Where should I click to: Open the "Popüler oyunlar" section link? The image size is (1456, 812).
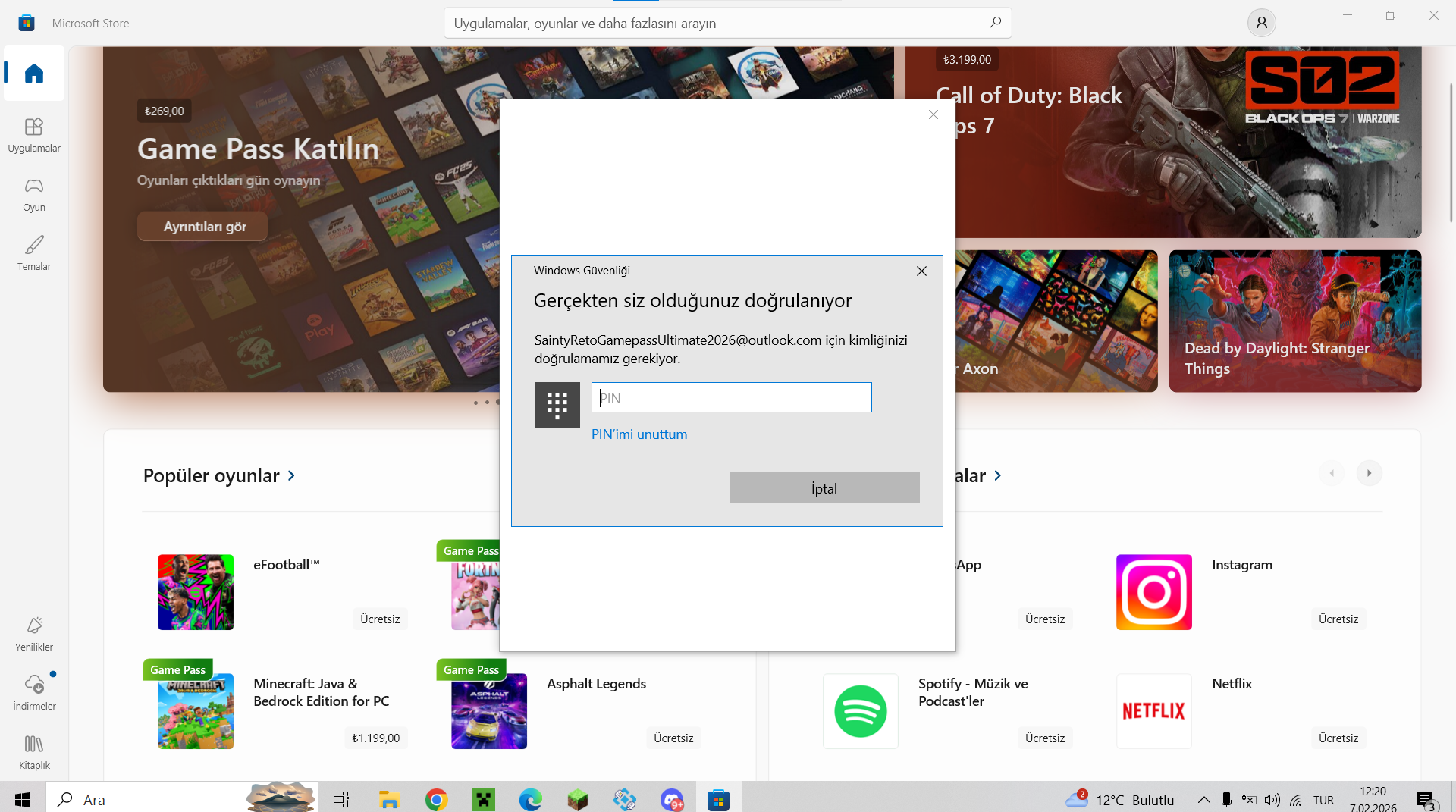[212, 475]
